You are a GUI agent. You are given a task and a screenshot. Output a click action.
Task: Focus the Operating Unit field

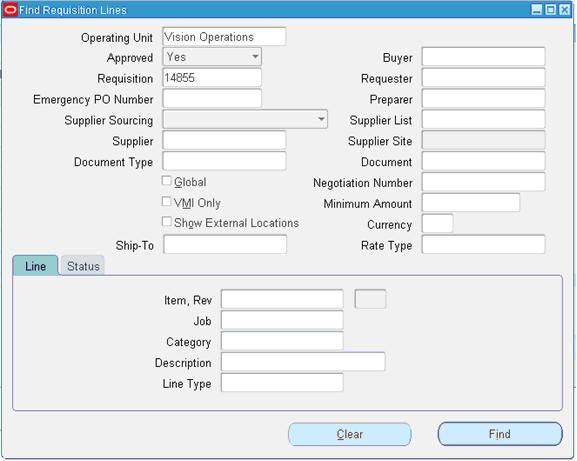tap(224, 36)
